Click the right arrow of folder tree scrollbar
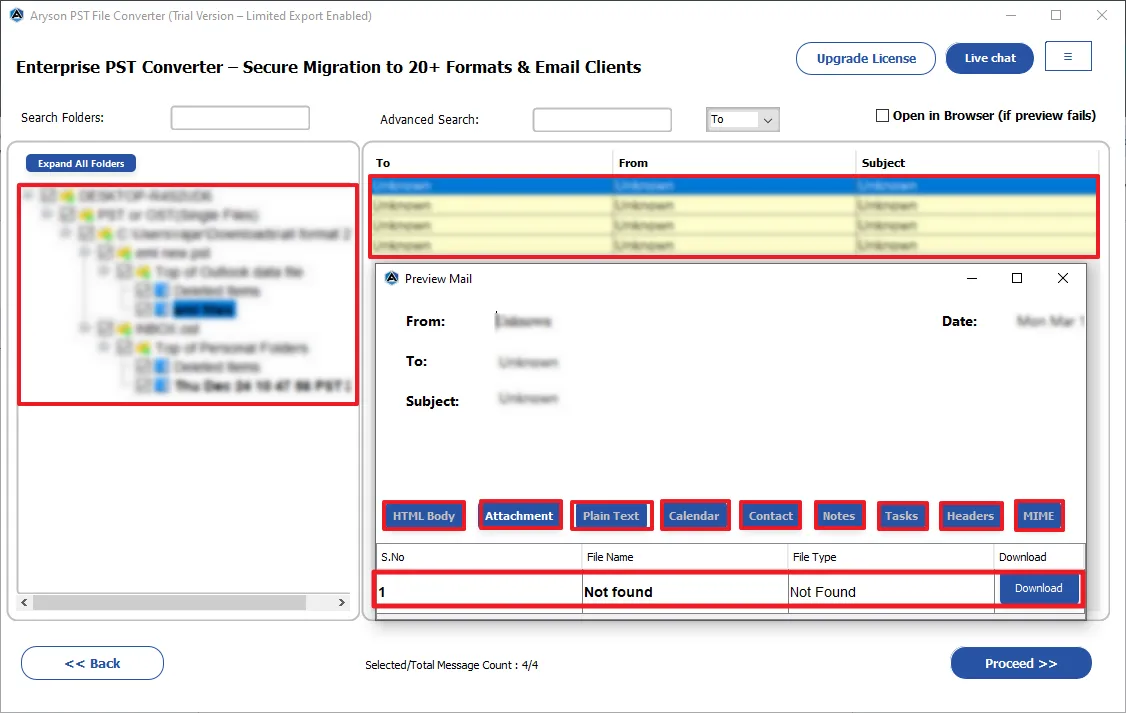The width and height of the screenshot is (1126, 713). coord(342,602)
